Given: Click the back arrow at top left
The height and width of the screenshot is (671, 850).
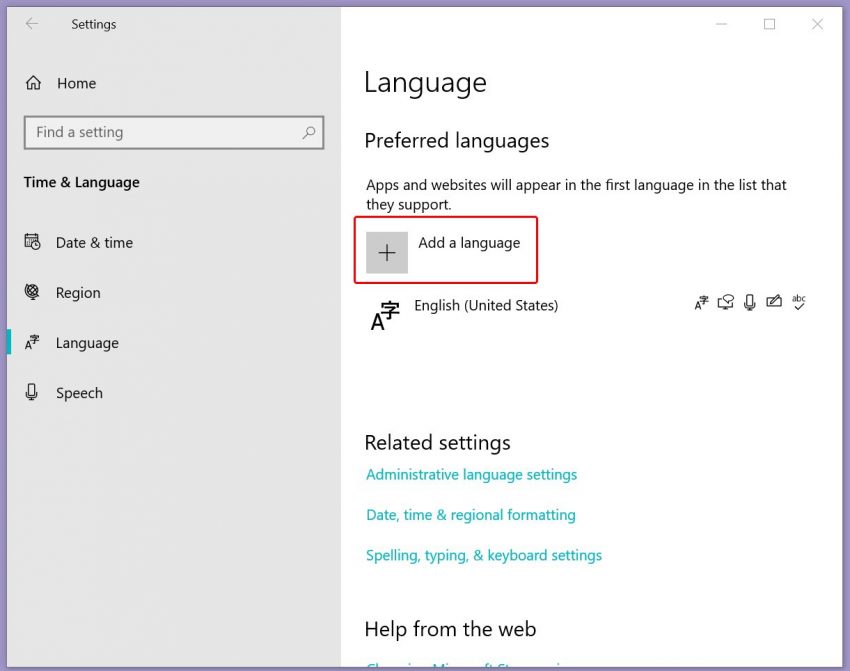Looking at the screenshot, I should (31, 23).
